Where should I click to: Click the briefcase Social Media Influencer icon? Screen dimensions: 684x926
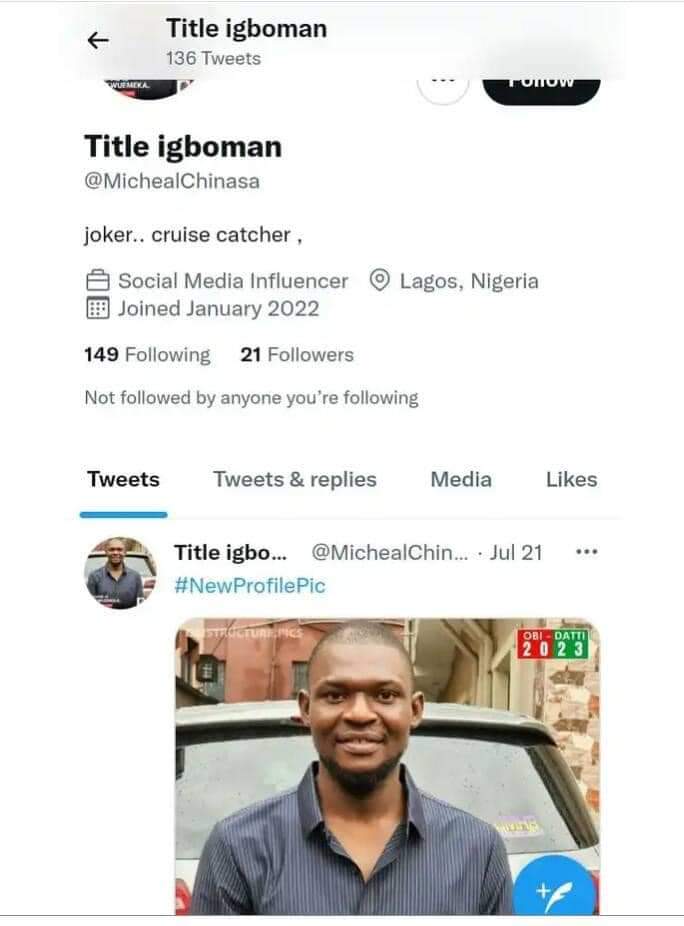click(97, 281)
